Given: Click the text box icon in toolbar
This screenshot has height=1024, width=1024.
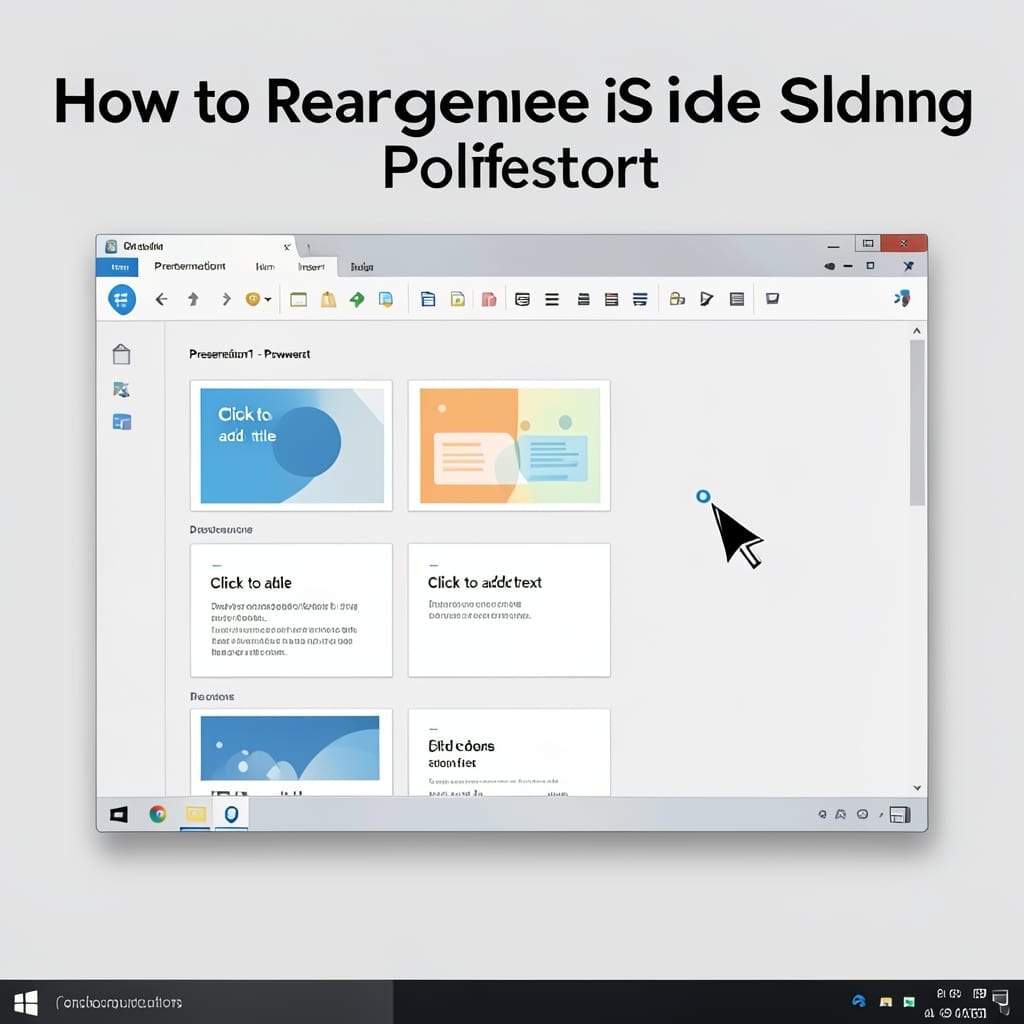Looking at the screenshot, I should coord(522,300).
